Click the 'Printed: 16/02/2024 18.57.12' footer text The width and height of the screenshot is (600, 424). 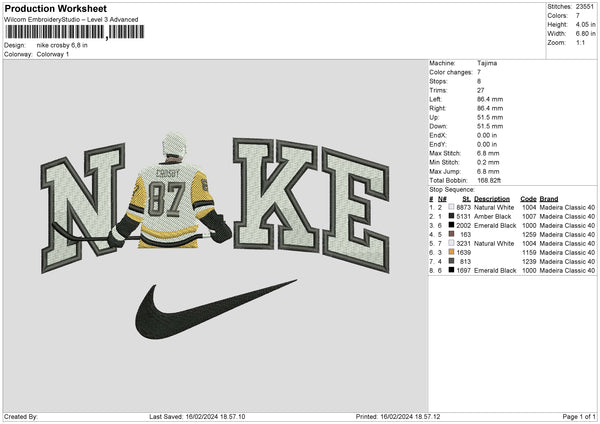click(398, 416)
